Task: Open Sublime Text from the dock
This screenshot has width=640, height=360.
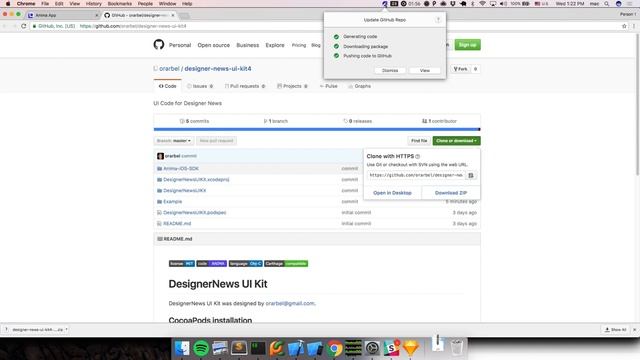Action: (x=239, y=348)
